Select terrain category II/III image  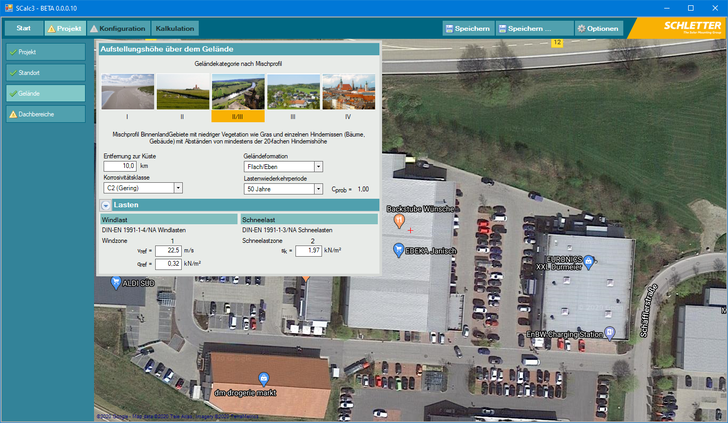[x=238, y=91]
